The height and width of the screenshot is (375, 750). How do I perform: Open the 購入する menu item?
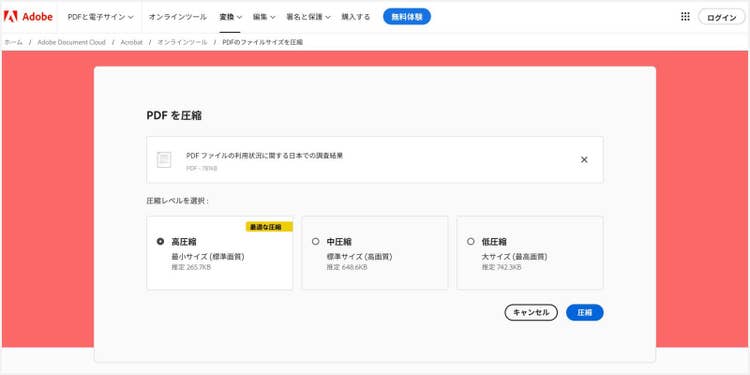point(356,17)
